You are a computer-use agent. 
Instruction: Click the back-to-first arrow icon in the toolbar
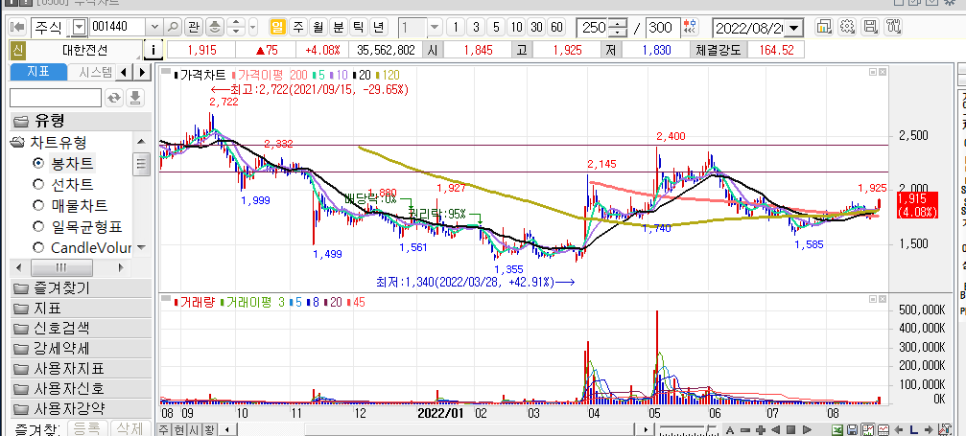pyautogui.click(x=18, y=27)
